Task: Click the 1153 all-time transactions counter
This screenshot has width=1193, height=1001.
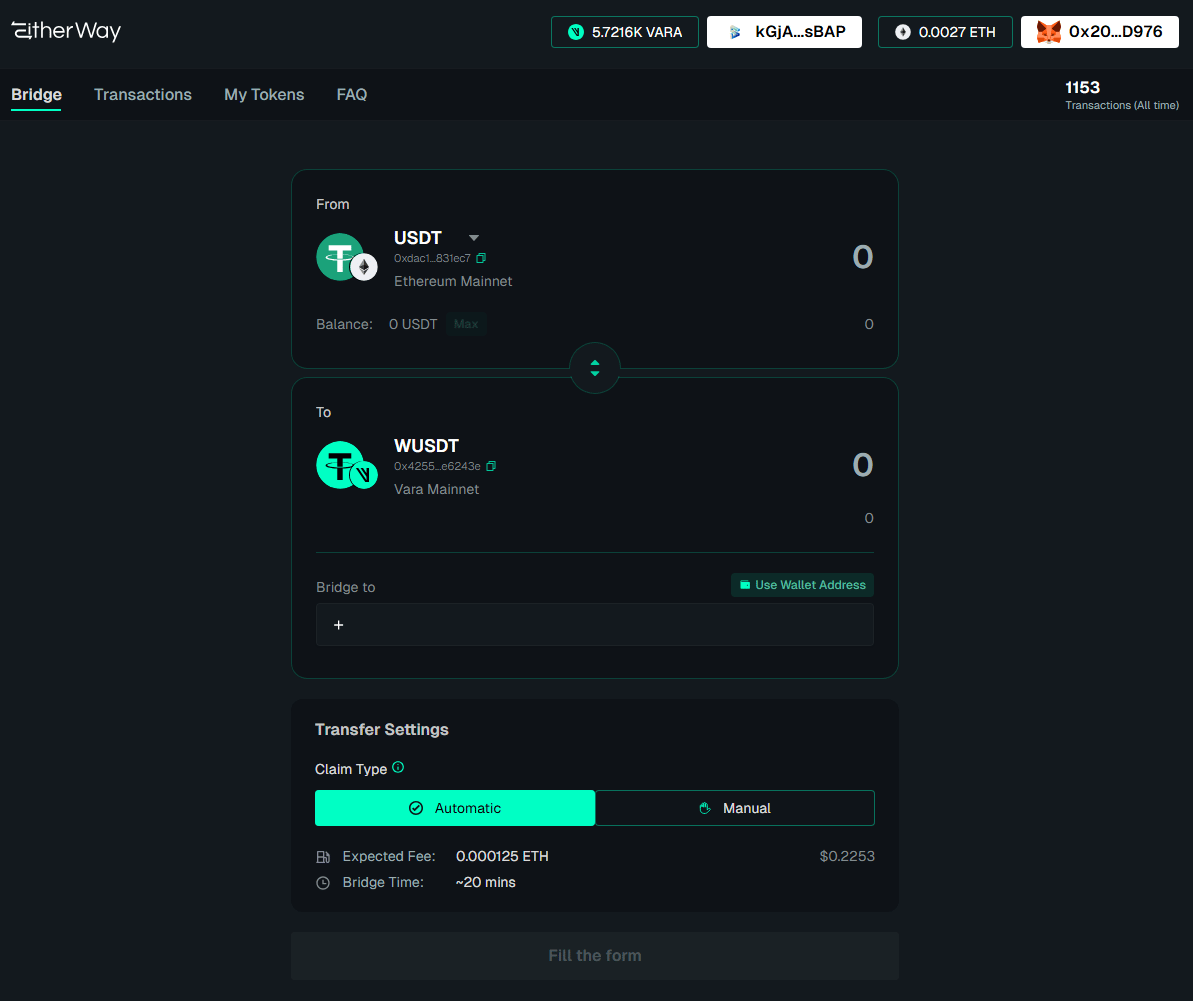Action: (x=1121, y=94)
